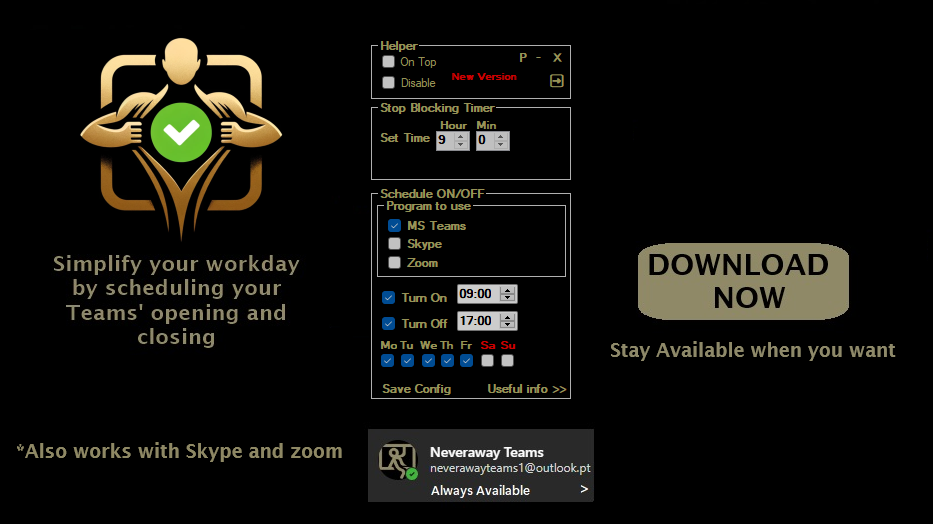Click the '*Also works with Skype and zoom' text

[180, 451]
